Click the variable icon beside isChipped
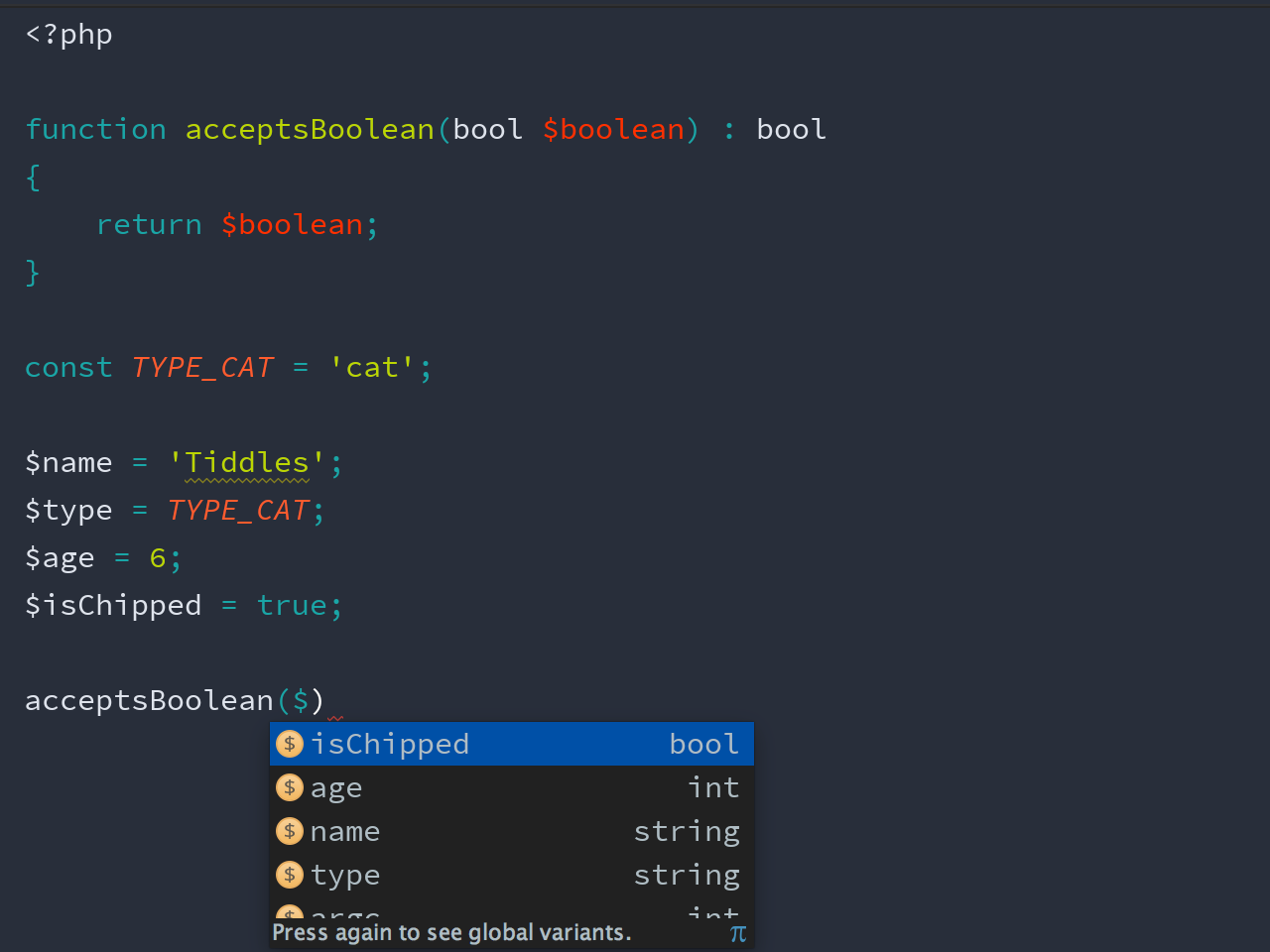The image size is (1270, 952). click(290, 744)
